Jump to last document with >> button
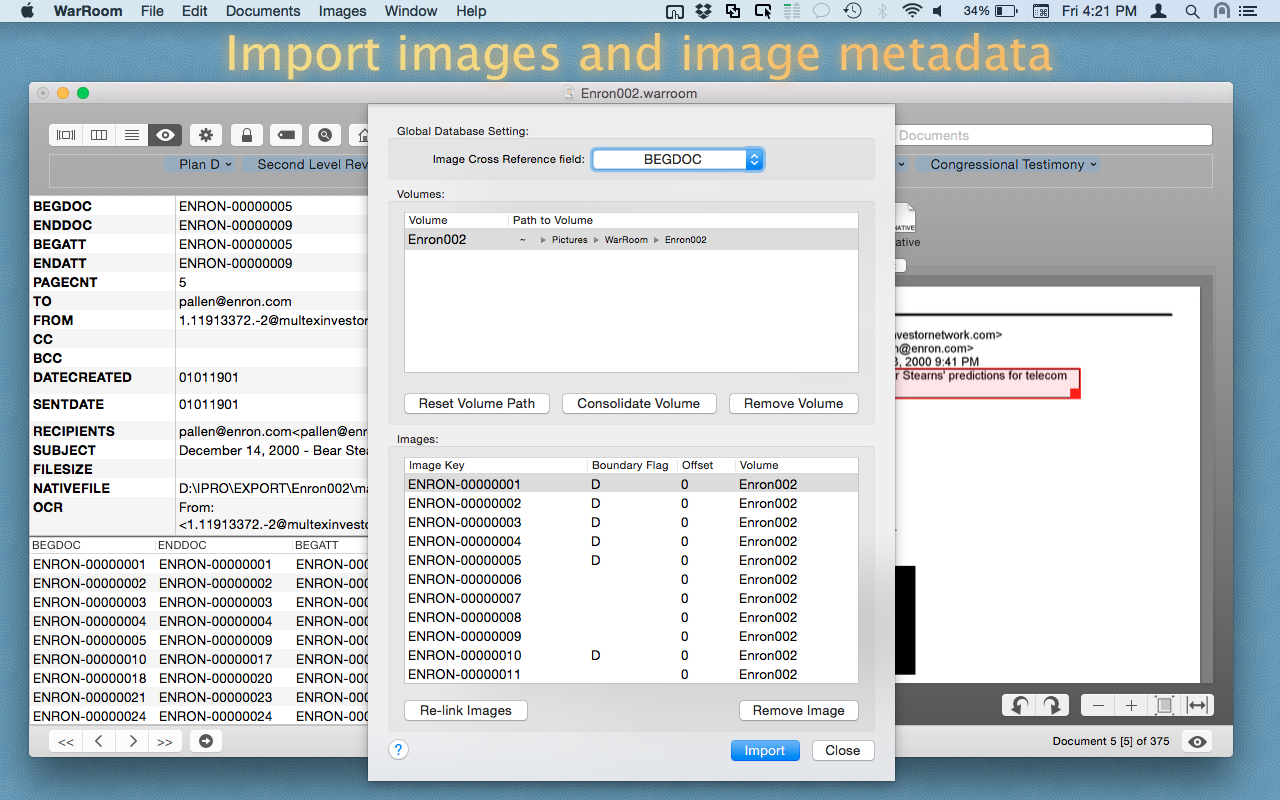 165,741
